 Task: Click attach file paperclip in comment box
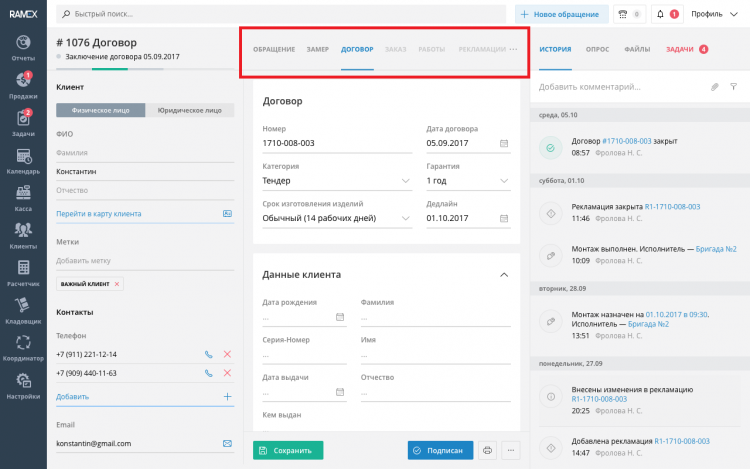(x=715, y=87)
